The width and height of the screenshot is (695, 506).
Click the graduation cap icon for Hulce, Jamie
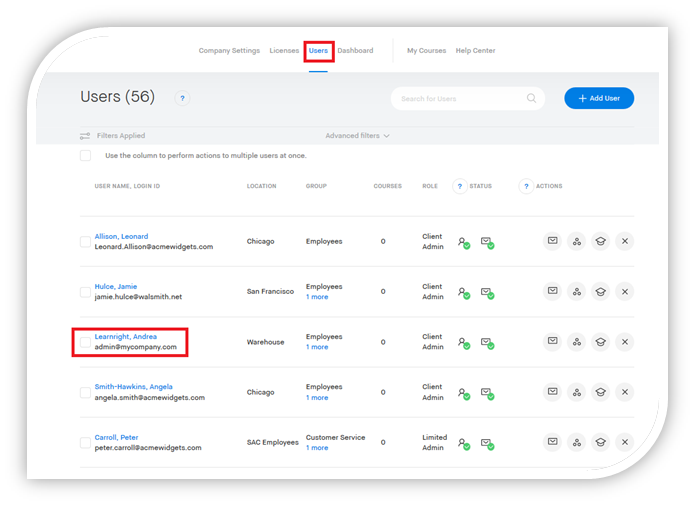click(x=601, y=291)
